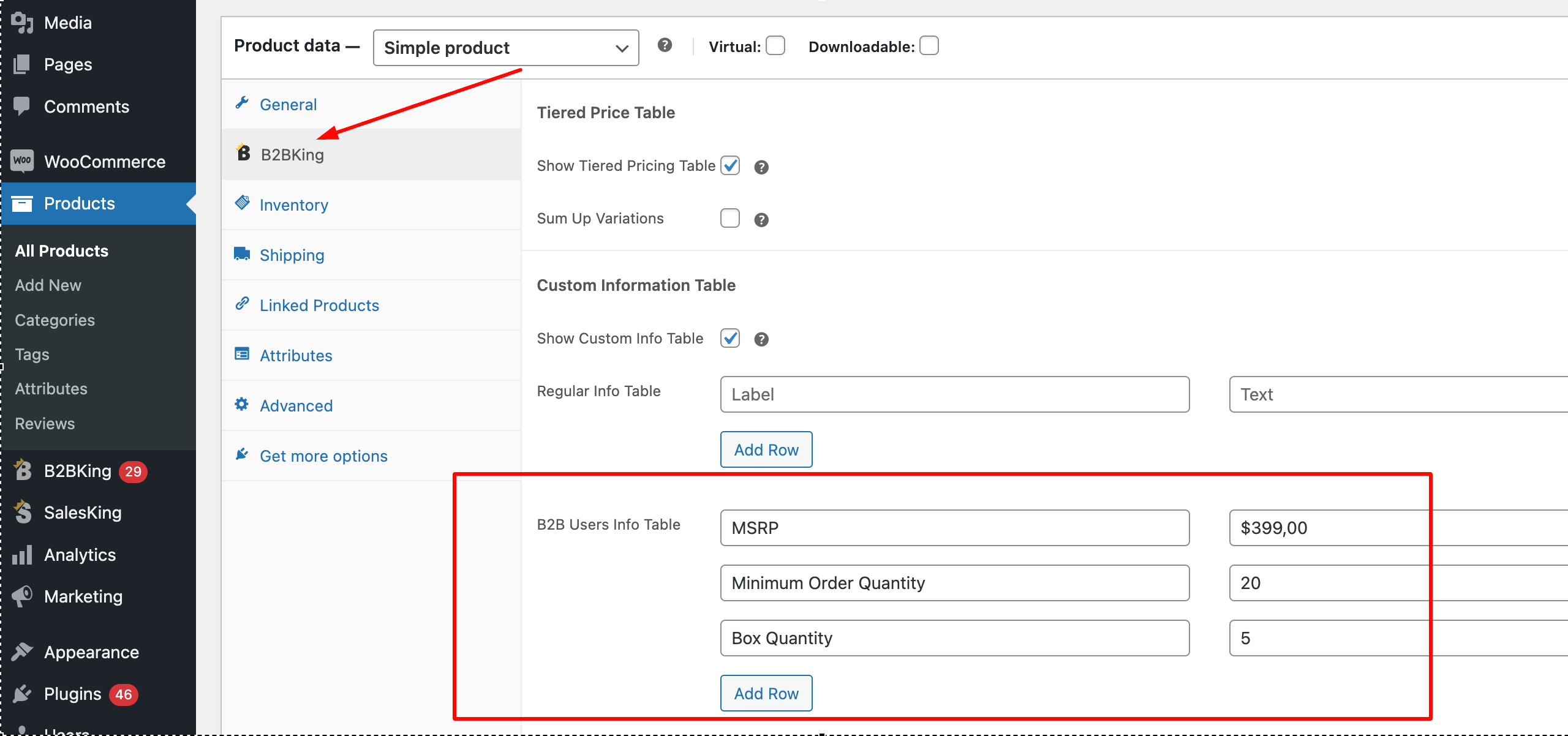Click the SalesKing sidebar icon
Image resolution: width=1568 pixels, height=736 pixels.
click(23, 513)
